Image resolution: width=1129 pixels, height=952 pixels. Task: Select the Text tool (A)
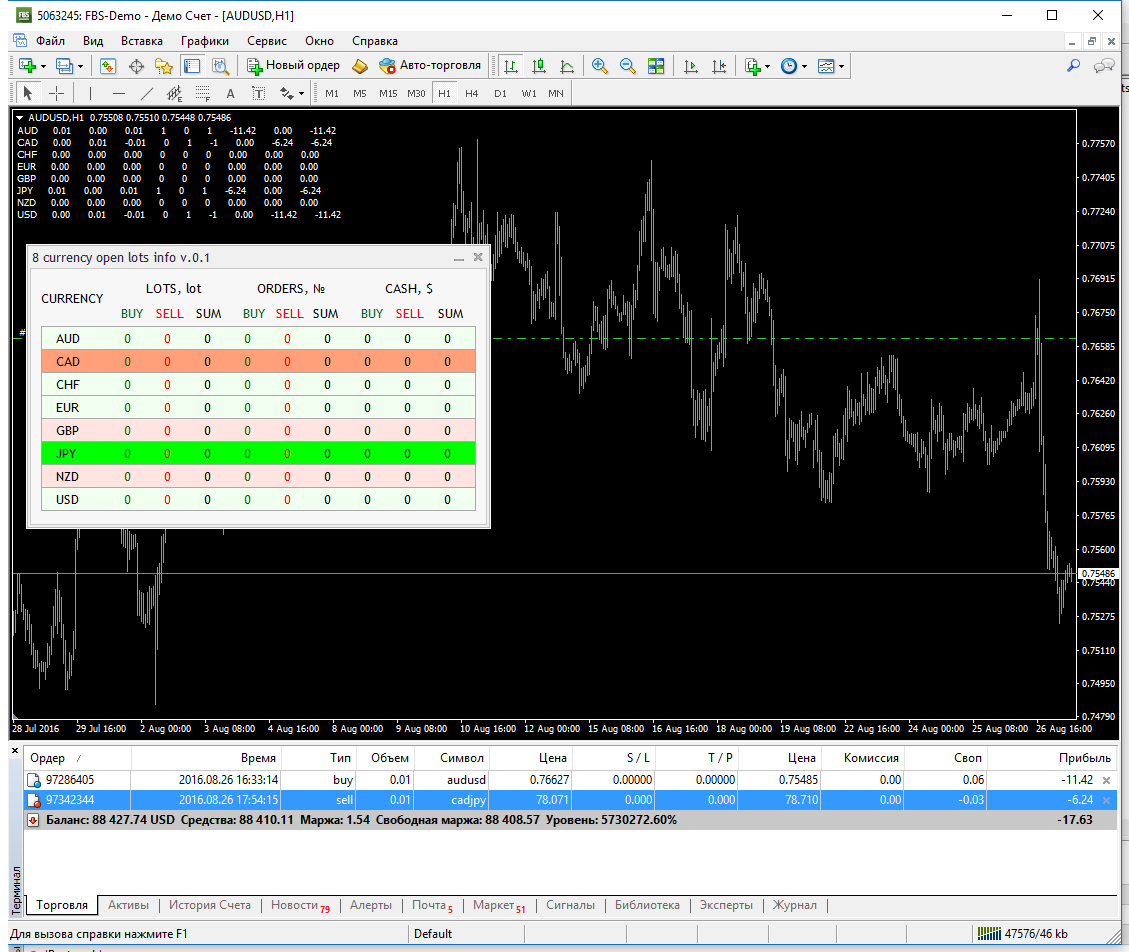coord(230,93)
